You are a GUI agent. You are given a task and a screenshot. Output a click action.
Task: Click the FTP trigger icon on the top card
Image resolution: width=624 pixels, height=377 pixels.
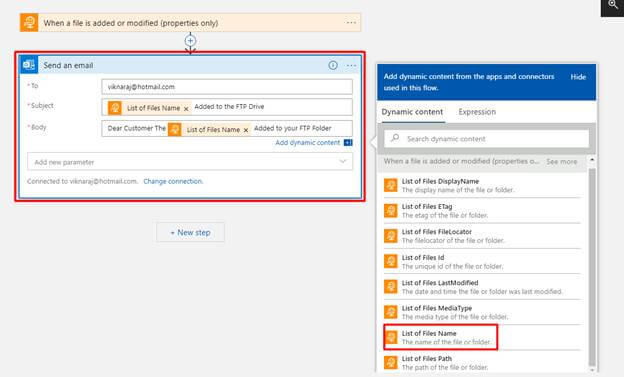(x=29, y=23)
